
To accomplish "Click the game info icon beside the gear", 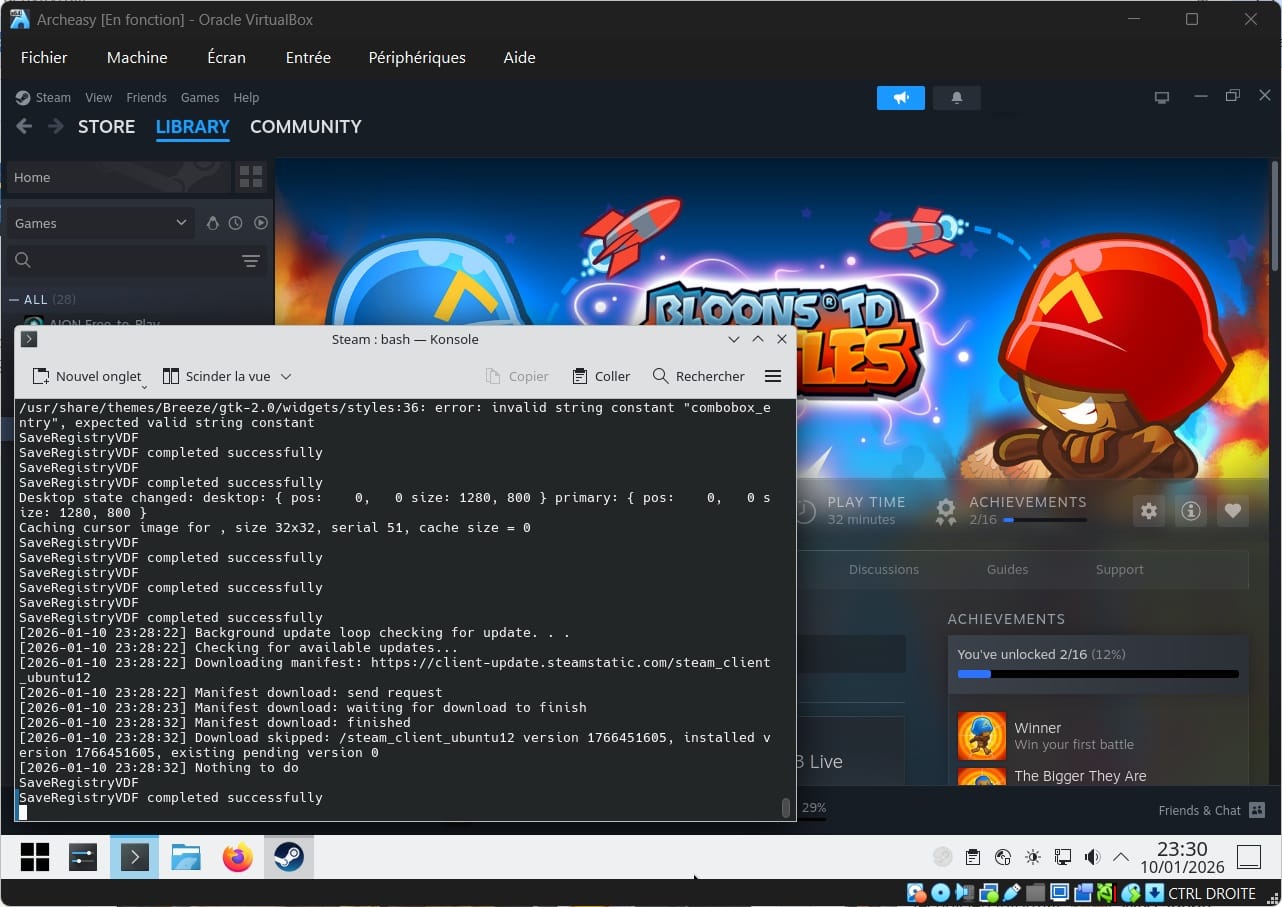I will click(x=1190, y=510).
